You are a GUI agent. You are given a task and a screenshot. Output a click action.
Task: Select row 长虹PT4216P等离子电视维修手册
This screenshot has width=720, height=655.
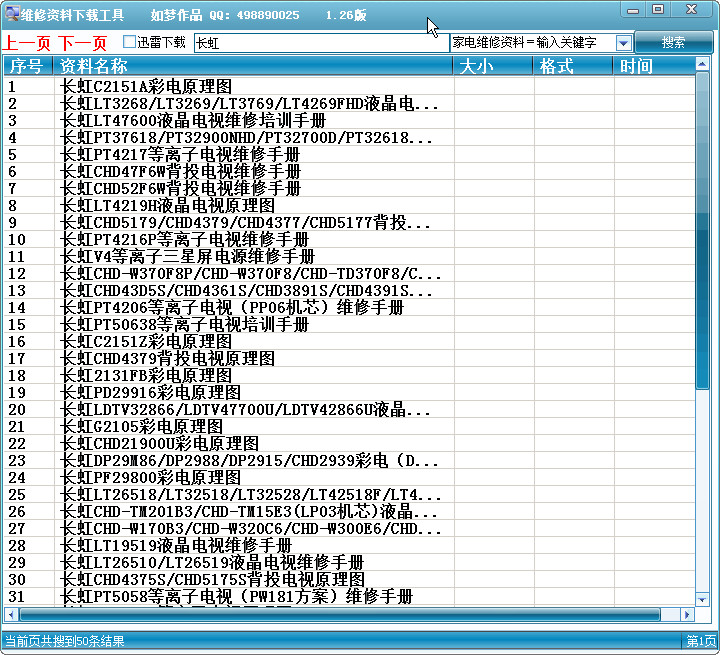tap(349, 239)
